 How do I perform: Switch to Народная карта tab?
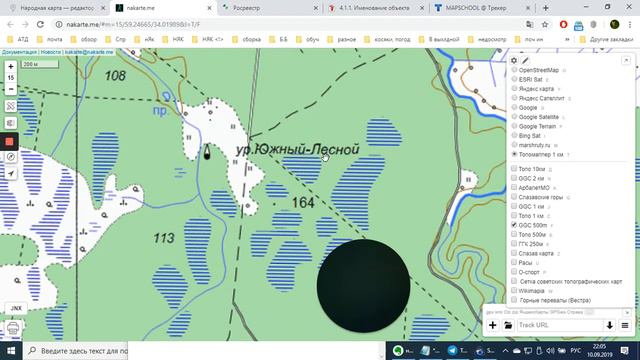(57, 8)
